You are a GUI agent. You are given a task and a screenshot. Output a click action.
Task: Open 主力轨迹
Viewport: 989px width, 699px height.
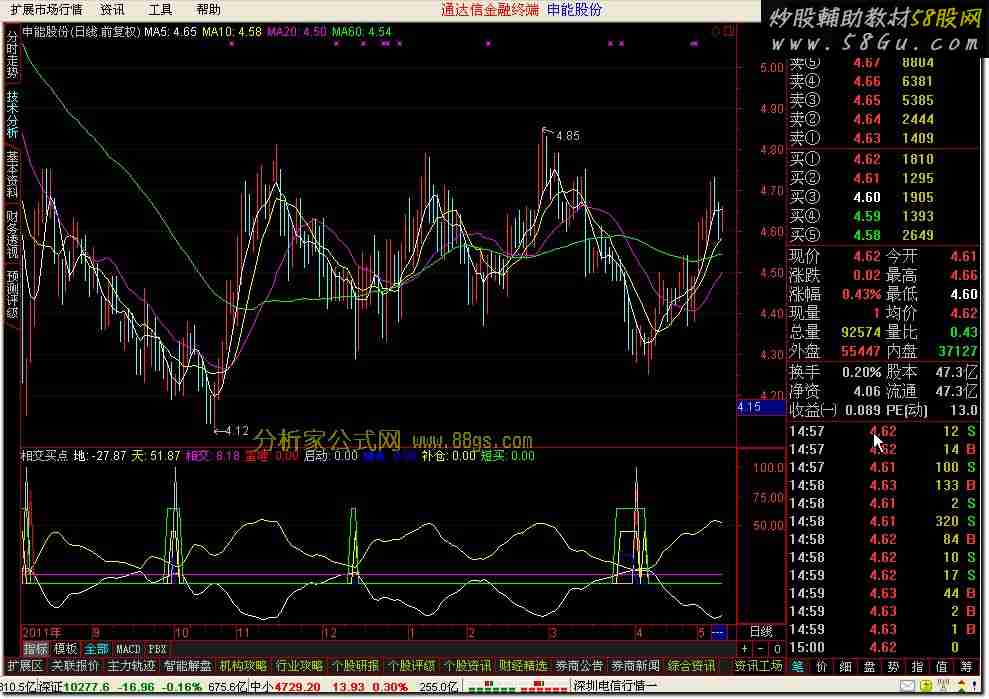click(x=131, y=666)
